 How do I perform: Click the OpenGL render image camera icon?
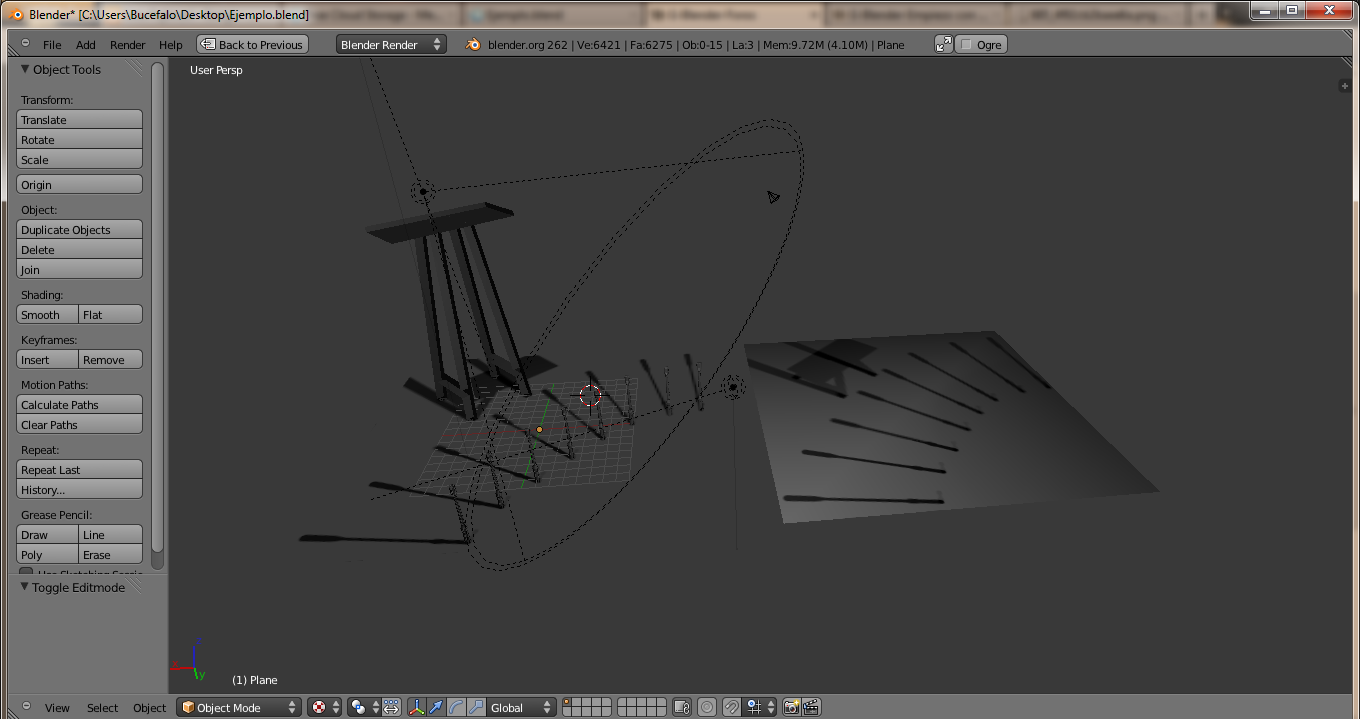click(x=791, y=707)
